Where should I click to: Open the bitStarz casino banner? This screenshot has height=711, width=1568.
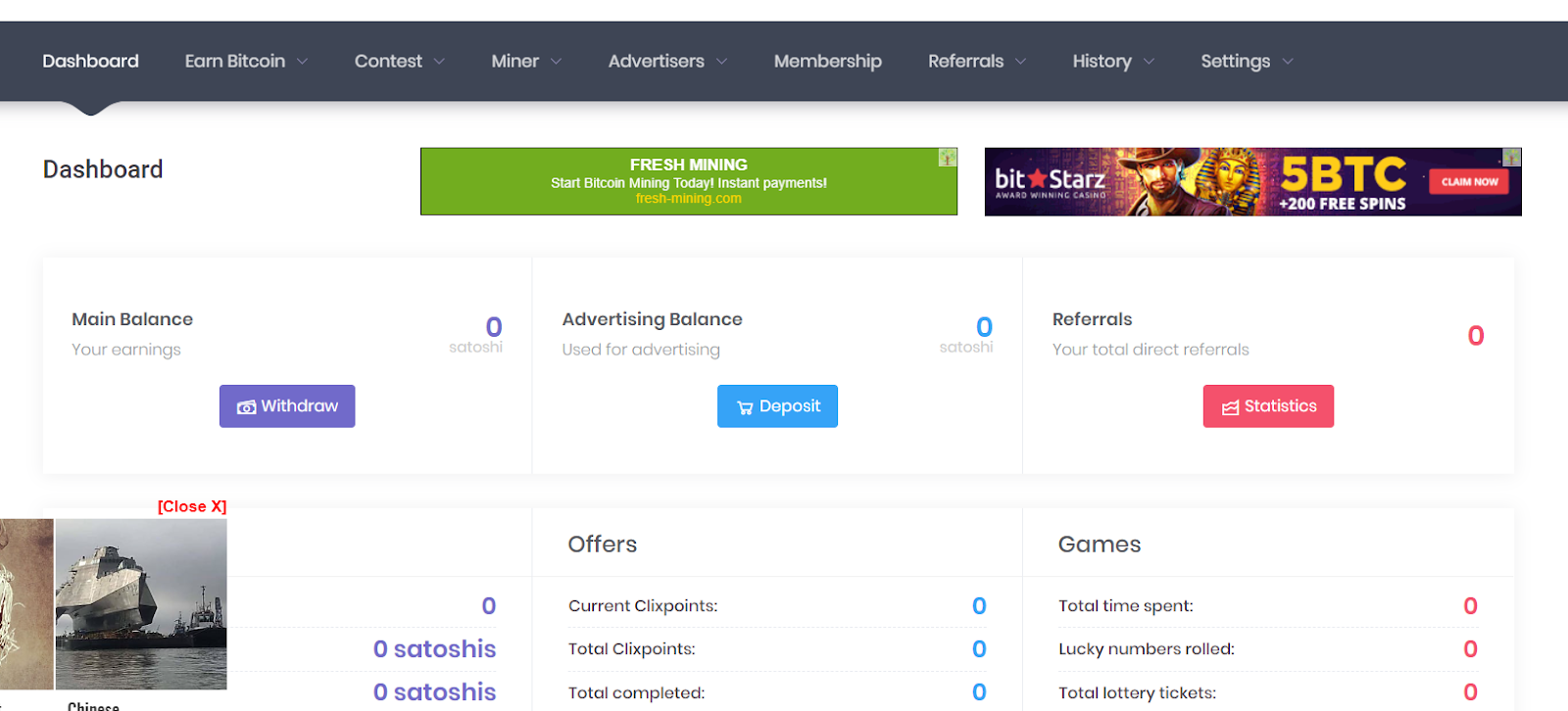coord(1252,181)
